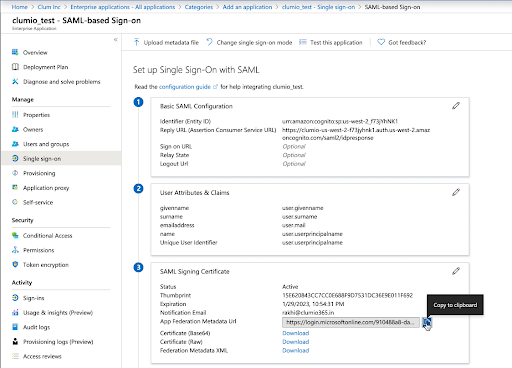Copy App Federation Metadata Url to clipboard
Viewport: 512px width, 368px height.
tap(427, 322)
